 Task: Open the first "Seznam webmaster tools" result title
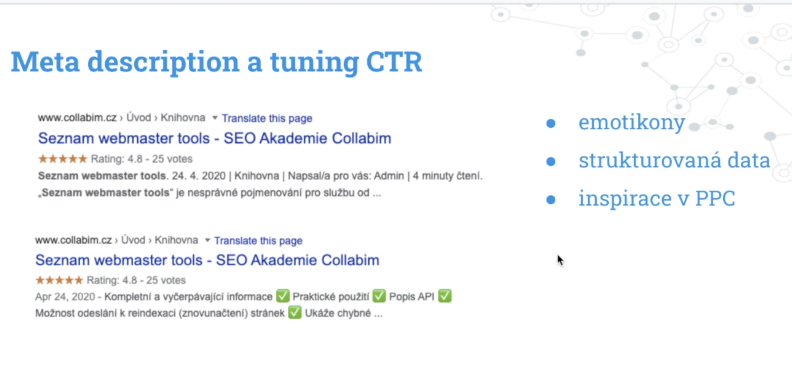(215, 138)
